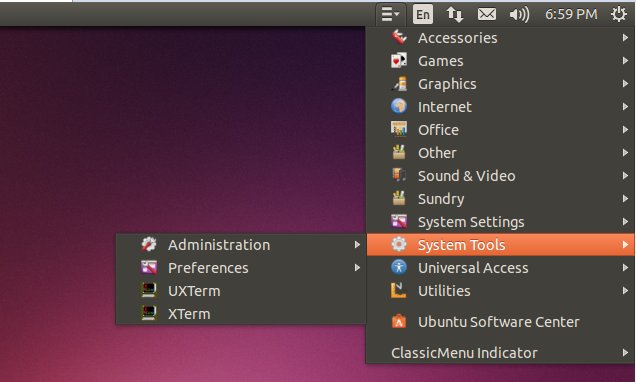This screenshot has width=636, height=382.
Task: Open the mail envelope messaging indicator
Action: tap(487, 15)
